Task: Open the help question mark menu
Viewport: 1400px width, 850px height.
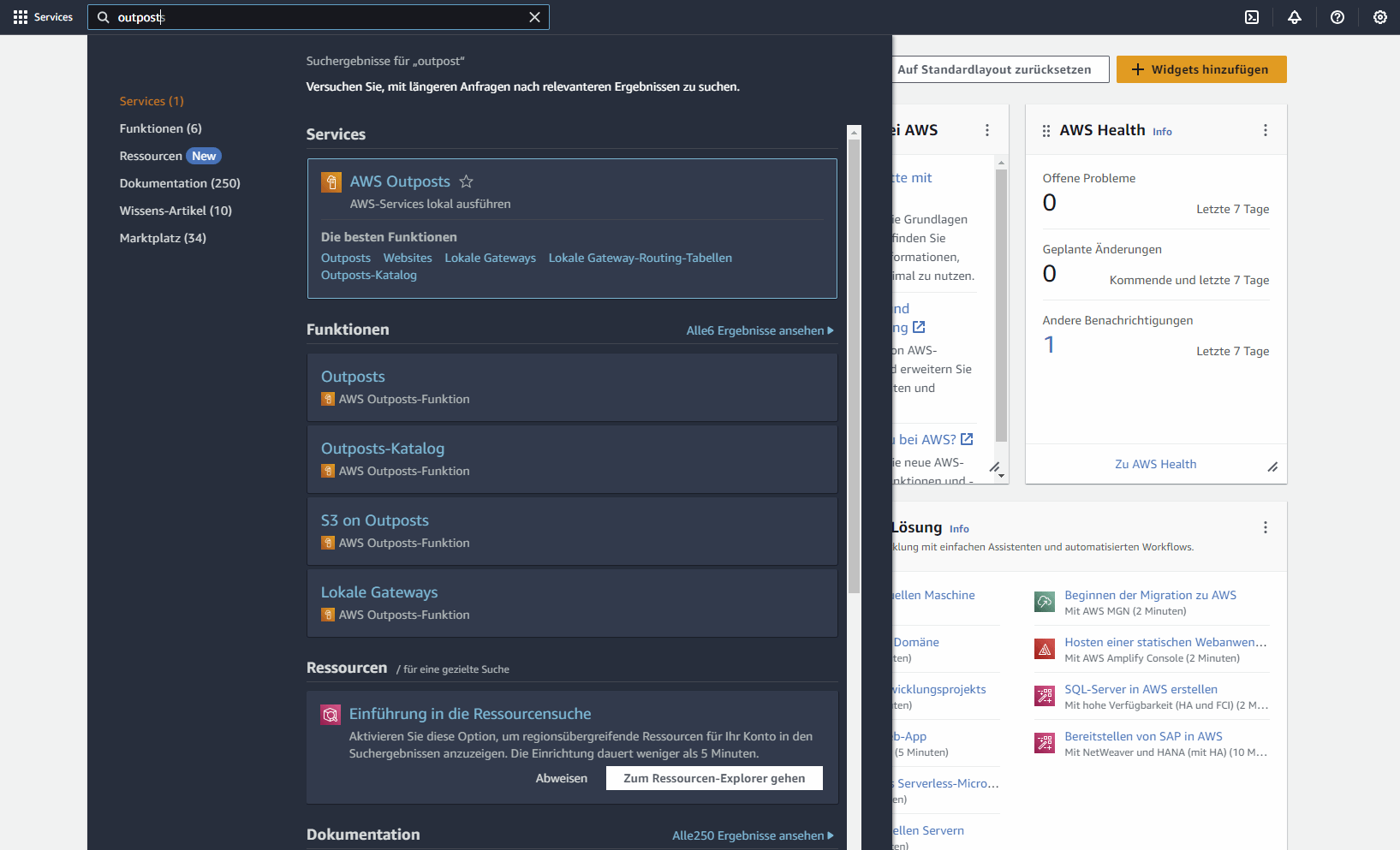Action: click(x=1337, y=17)
